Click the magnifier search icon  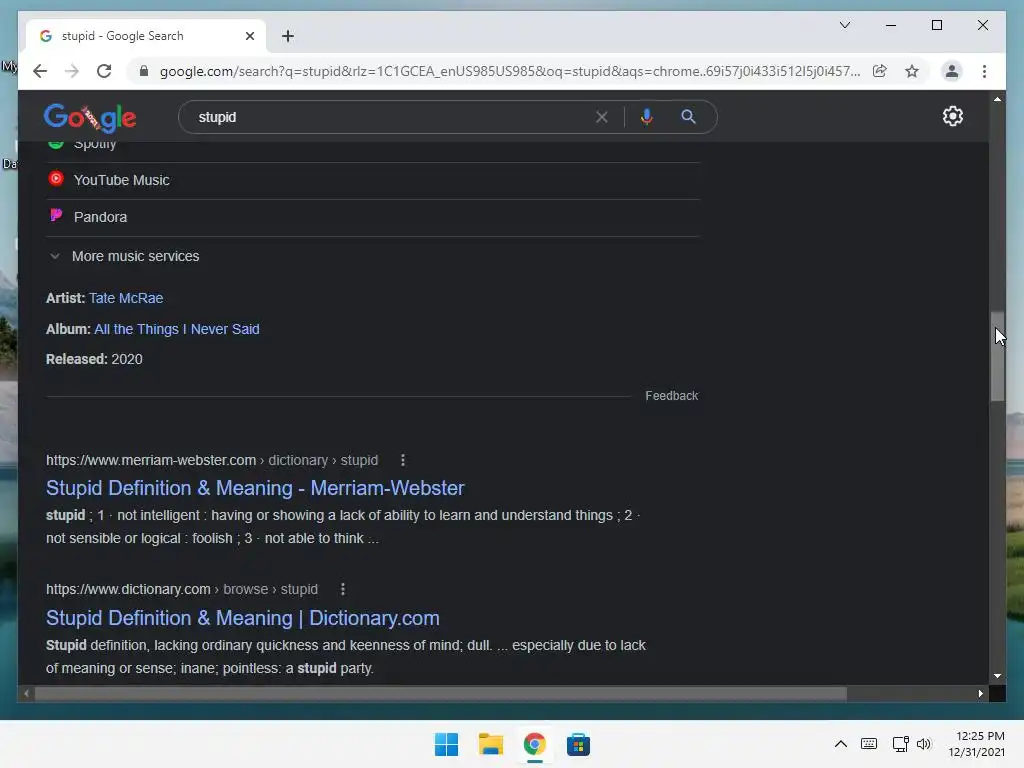click(x=688, y=117)
